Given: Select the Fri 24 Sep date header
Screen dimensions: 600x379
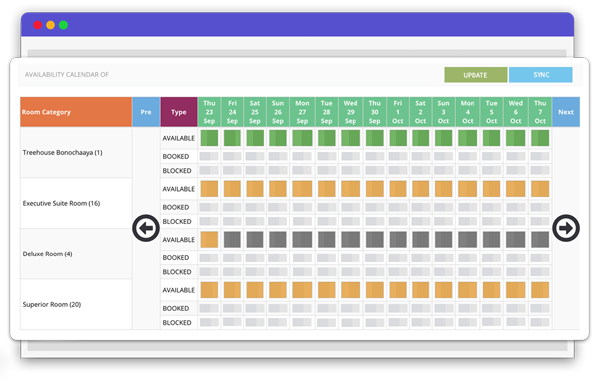Looking at the screenshot, I should click(x=232, y=112).
